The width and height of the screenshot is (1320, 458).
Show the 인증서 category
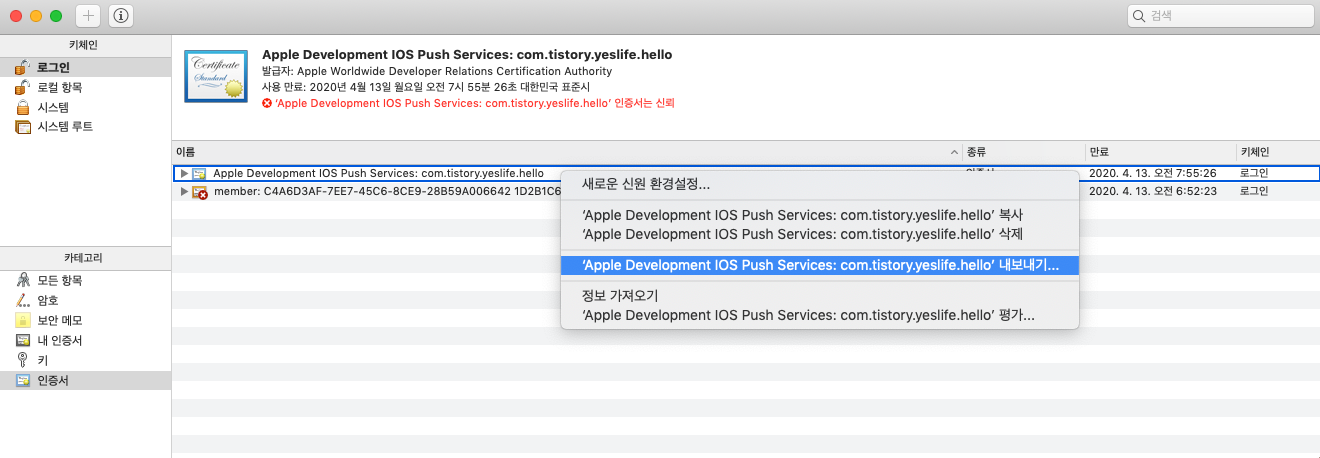(x=85, y=380)
